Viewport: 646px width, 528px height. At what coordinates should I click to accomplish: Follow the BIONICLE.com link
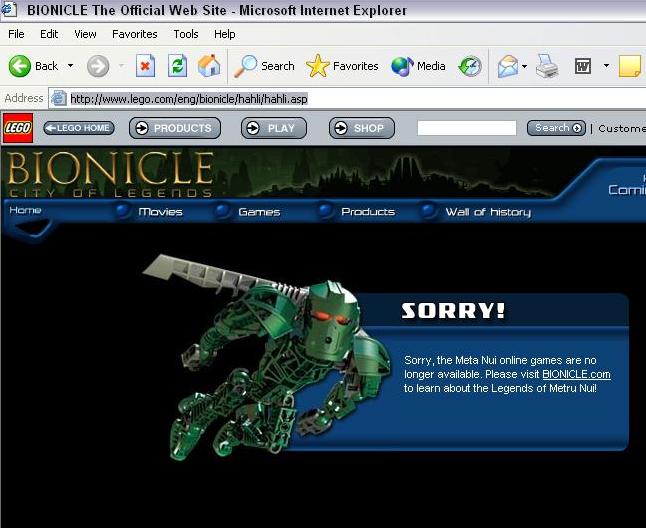(576, 374)
